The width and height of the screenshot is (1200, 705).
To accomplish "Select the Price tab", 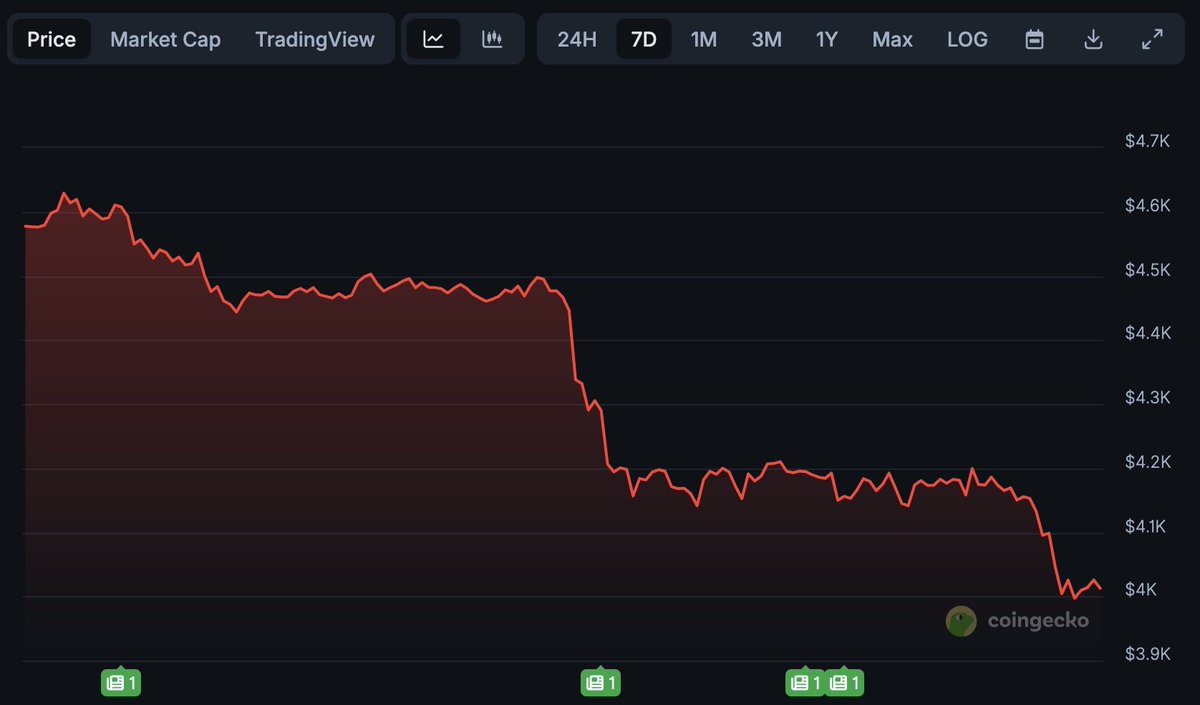I will pyautogui.click(x=51, y=39).
